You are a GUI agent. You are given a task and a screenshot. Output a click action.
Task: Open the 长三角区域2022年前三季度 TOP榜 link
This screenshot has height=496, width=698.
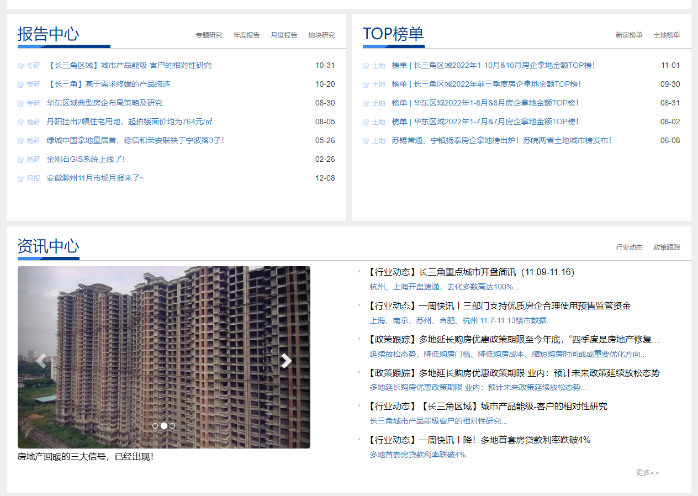point(486,84)
